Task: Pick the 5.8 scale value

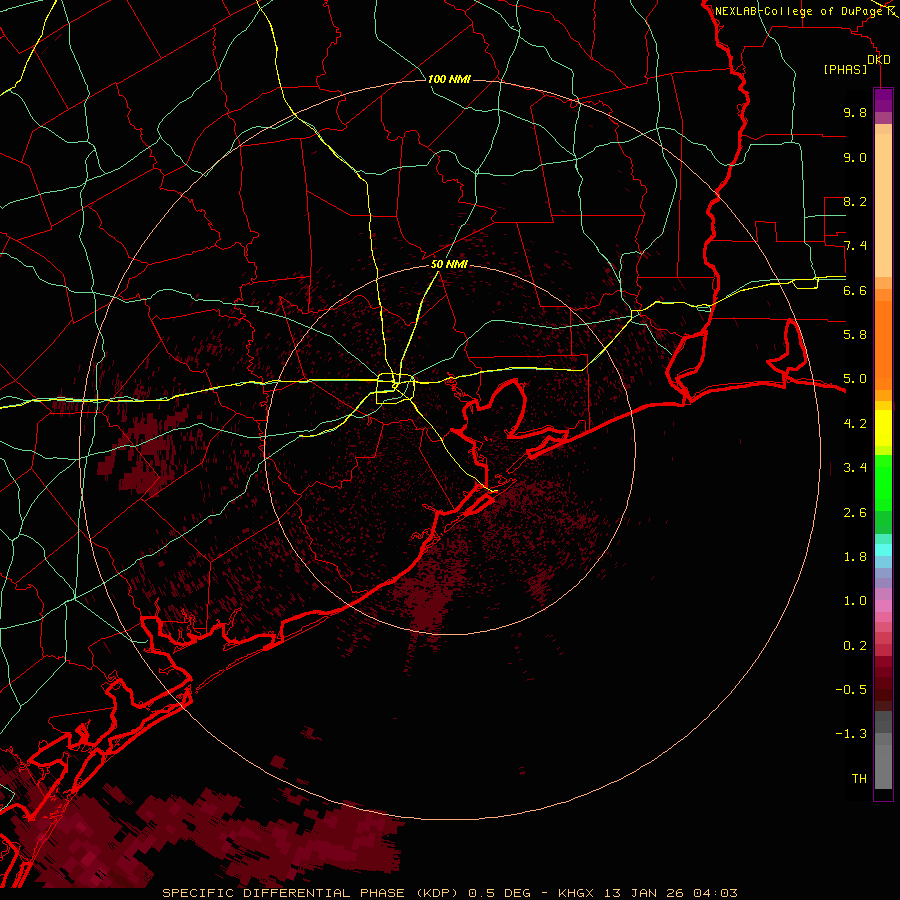Action: (x=855, y=335)
